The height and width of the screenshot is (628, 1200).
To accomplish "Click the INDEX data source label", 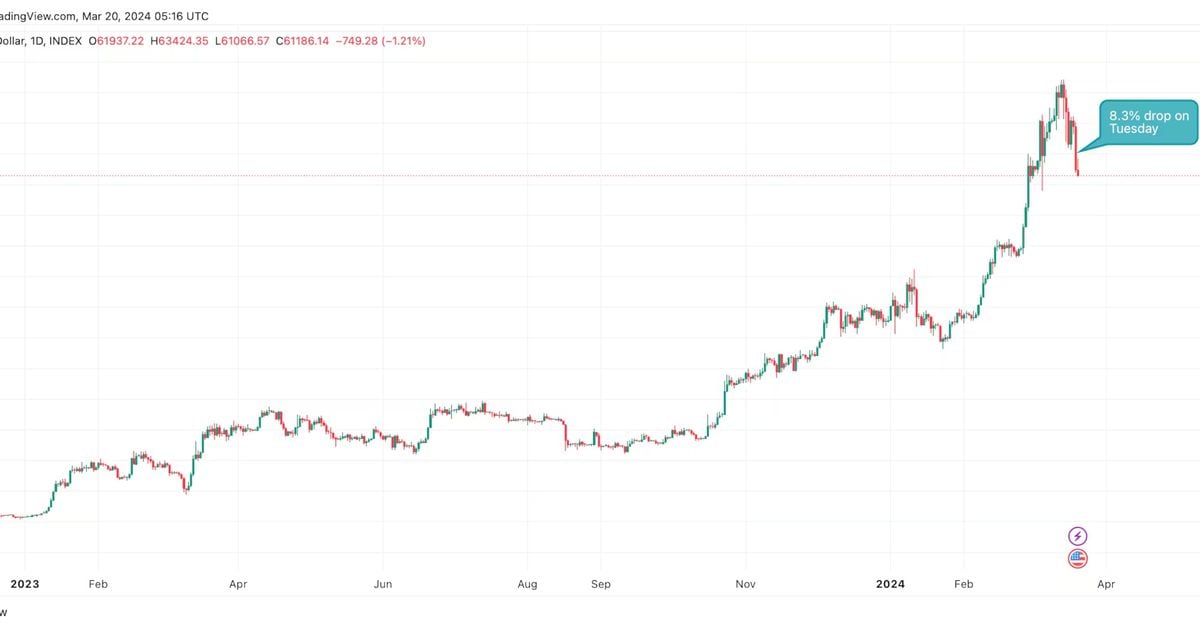I will click(64, 40).
